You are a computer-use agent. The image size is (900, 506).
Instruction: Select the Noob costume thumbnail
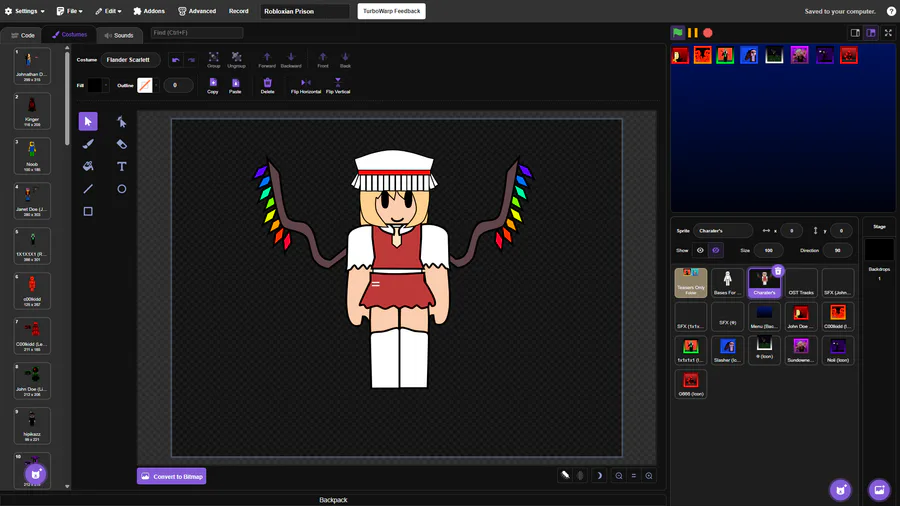click(32, 155)
